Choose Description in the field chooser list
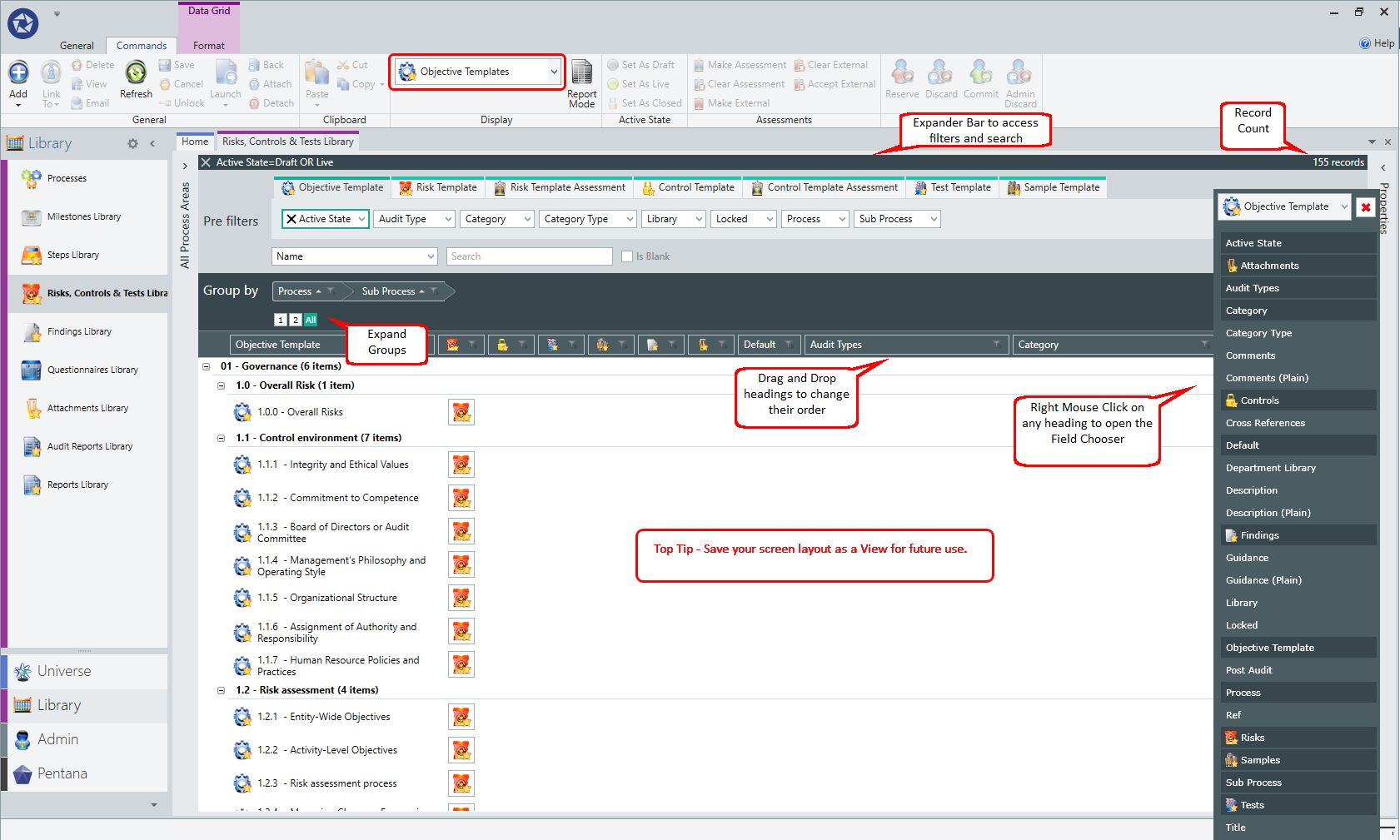This screenshot has height=840, width=1400. point(1252,490)
